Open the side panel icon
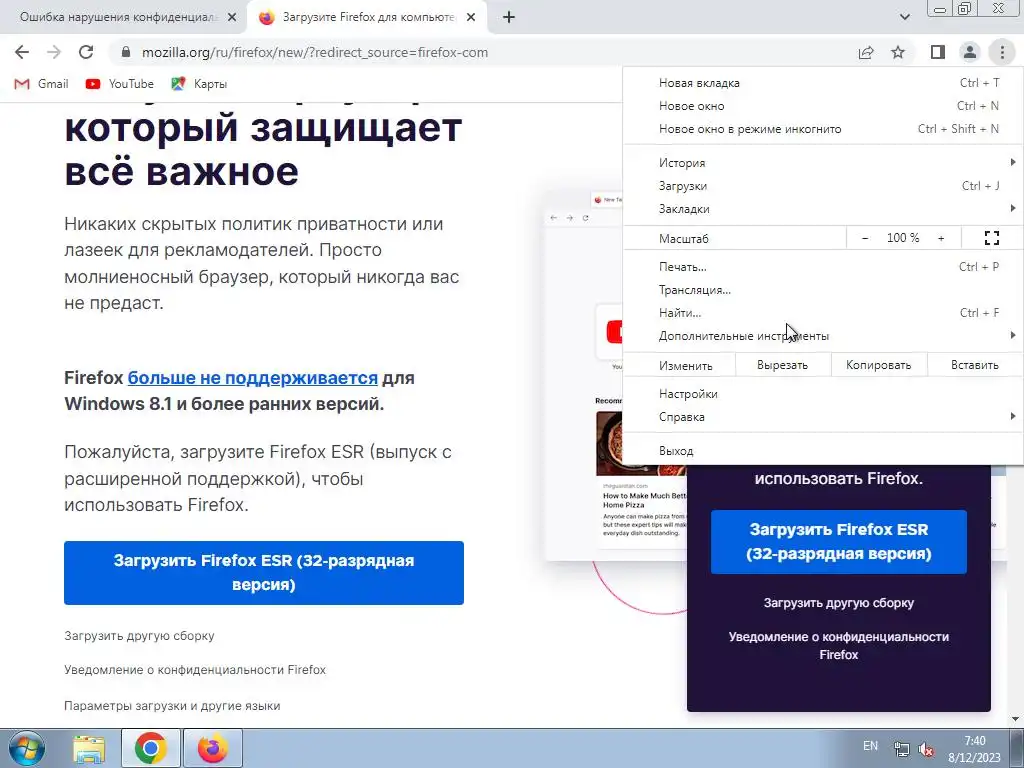This screenshot has width=1024, height=768. tap(938, 52)
